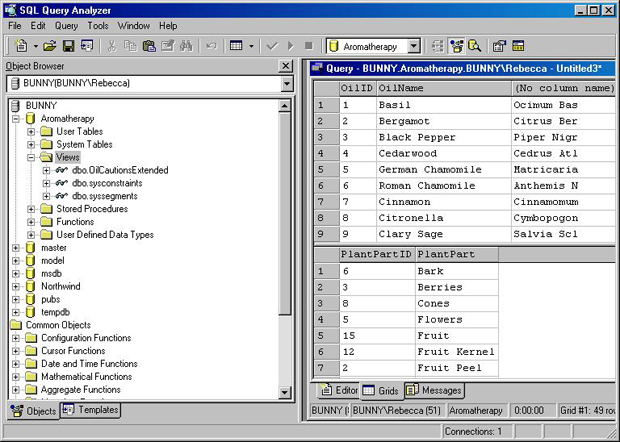Open the New Query dropdown arrow
This screenshot has height=442, width=620.
tap(35, 46)
